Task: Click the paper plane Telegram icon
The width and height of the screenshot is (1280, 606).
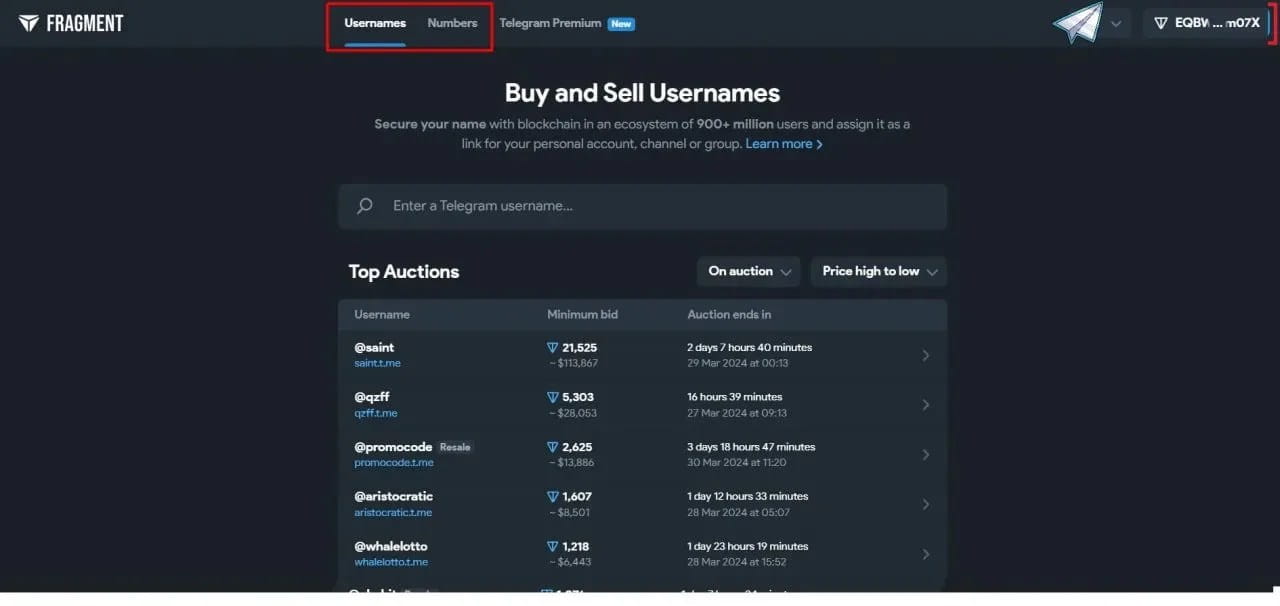Action: (1077, 23)
